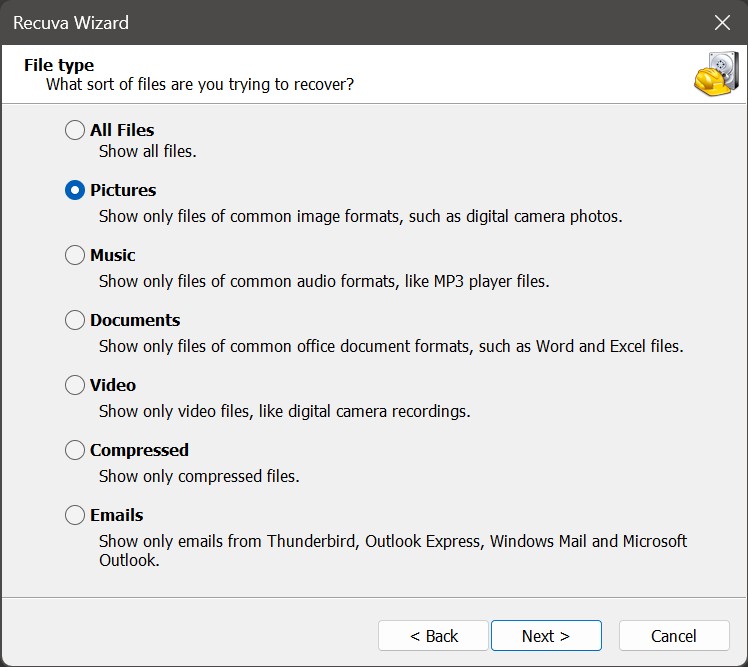
Task: Select the All Files radio option
Action: point(75,130)
